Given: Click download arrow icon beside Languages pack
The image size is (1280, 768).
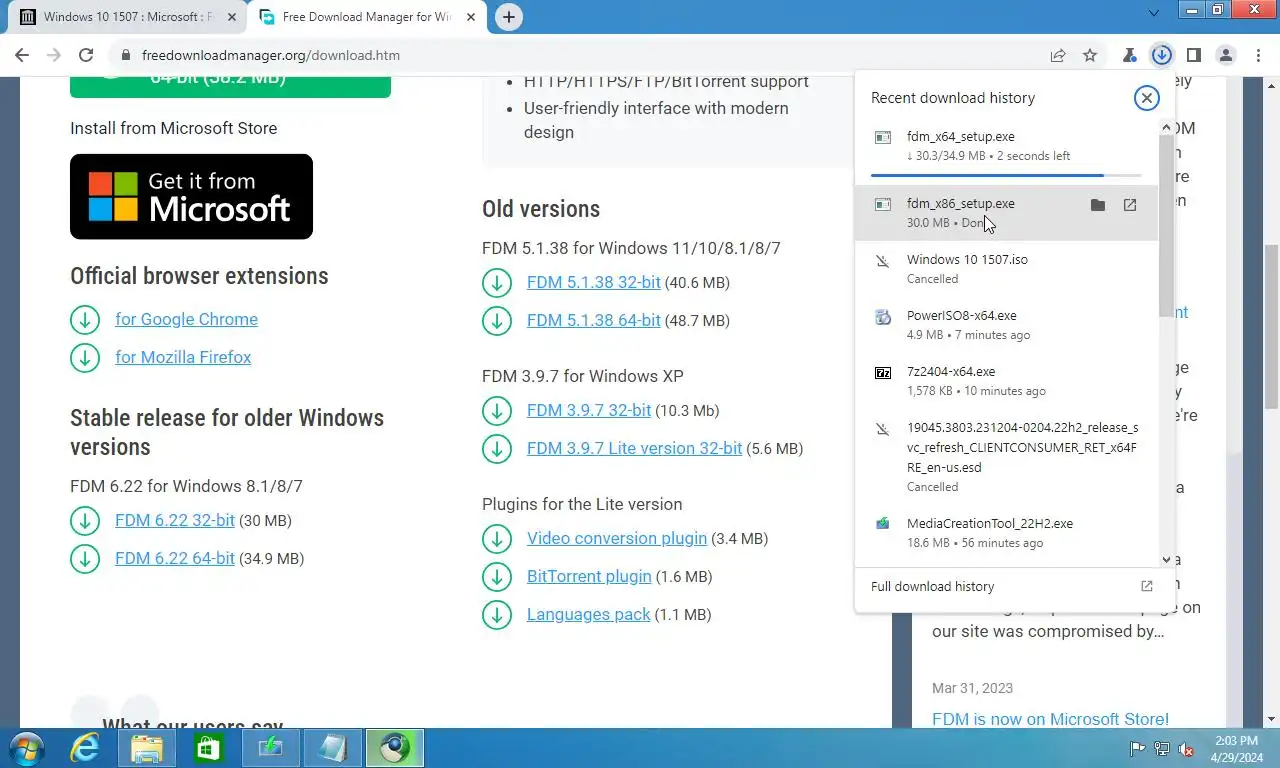Looking at the screenshot, I should point(497,615).
